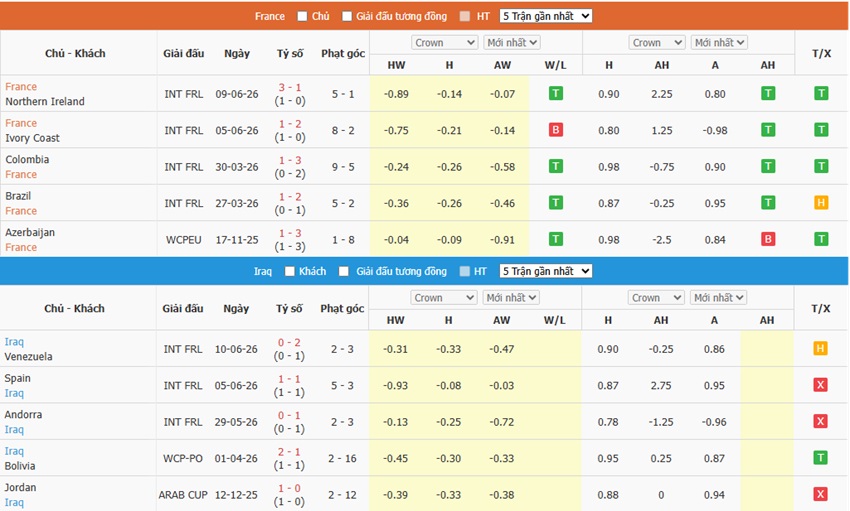
Task: Open Iraq's 5 Trận gần nhất dropdown
Action: tap(546, 271)
